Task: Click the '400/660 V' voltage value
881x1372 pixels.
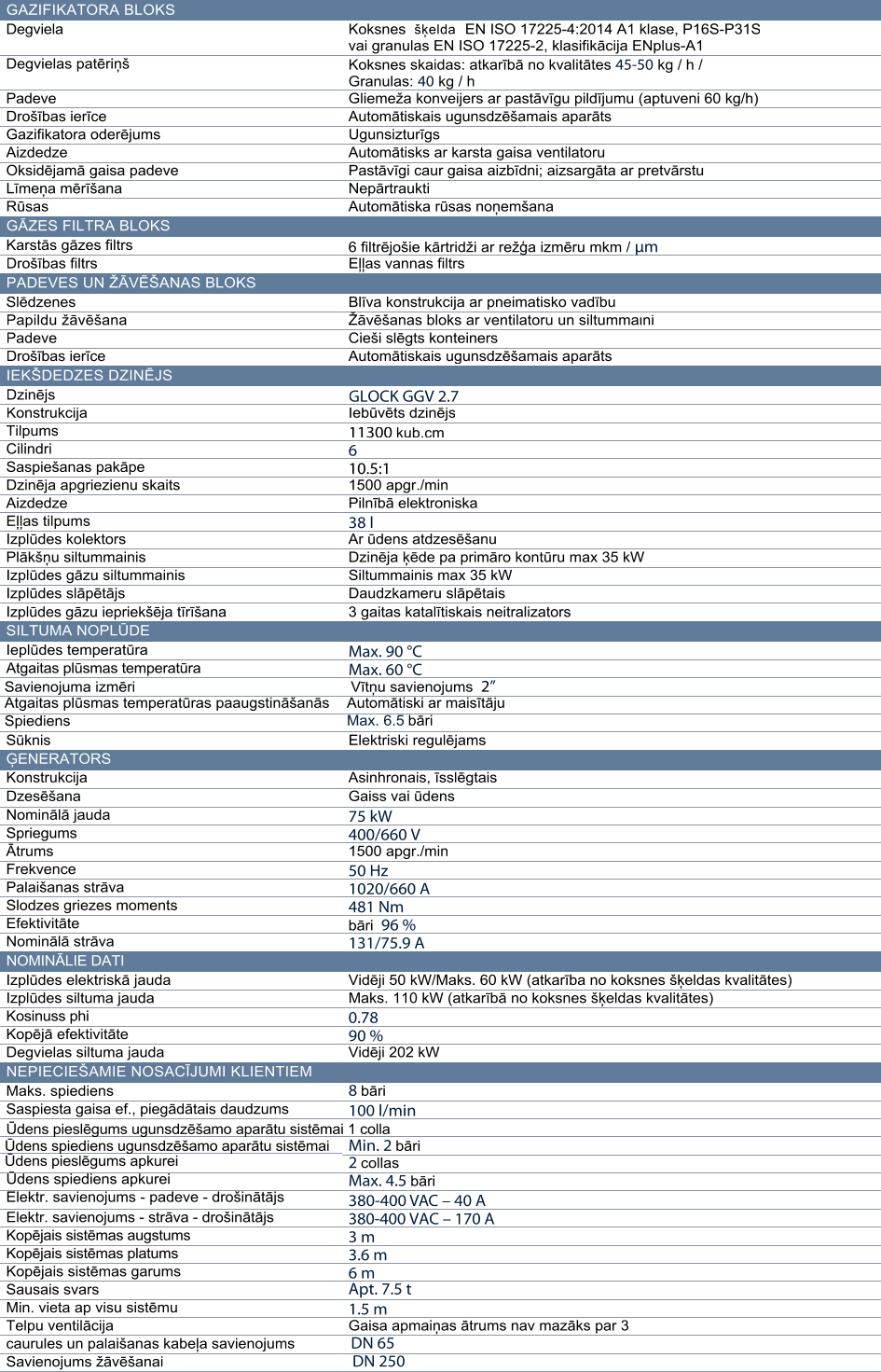Action: (x=384, y=835)
